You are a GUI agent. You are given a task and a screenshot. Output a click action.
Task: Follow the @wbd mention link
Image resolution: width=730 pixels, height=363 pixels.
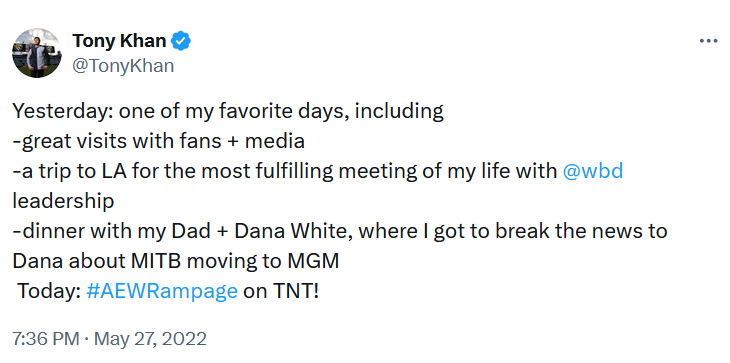tap(593, 171)
